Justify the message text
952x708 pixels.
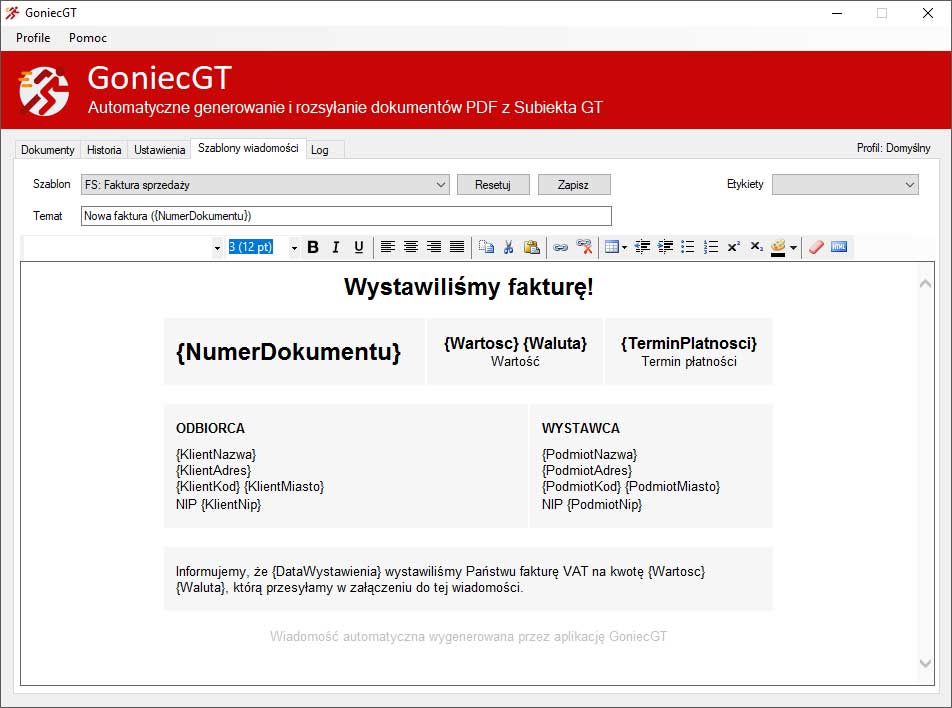(x=457, y=247)
